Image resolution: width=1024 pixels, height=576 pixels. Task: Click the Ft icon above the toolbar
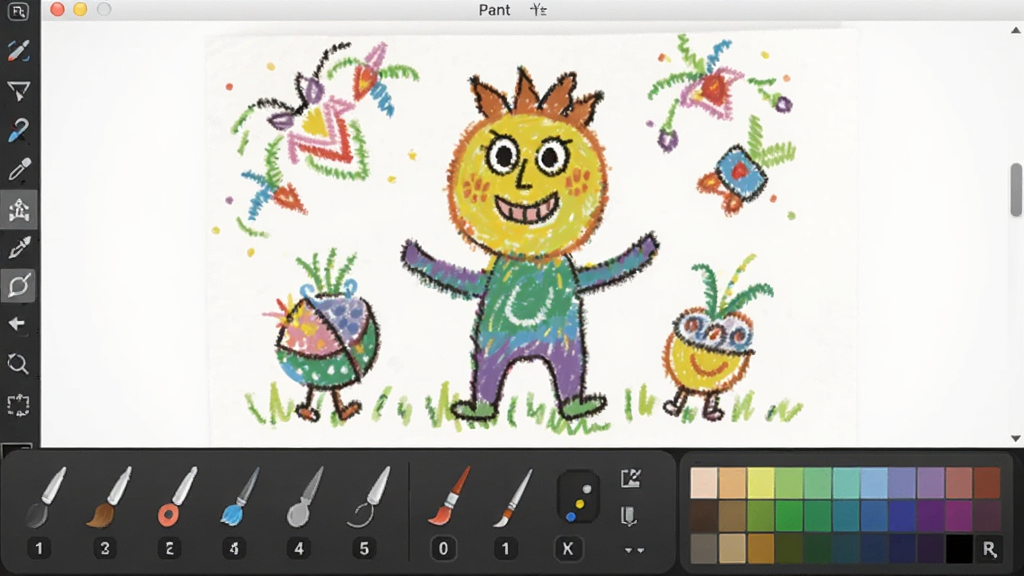tap(18, 11)
